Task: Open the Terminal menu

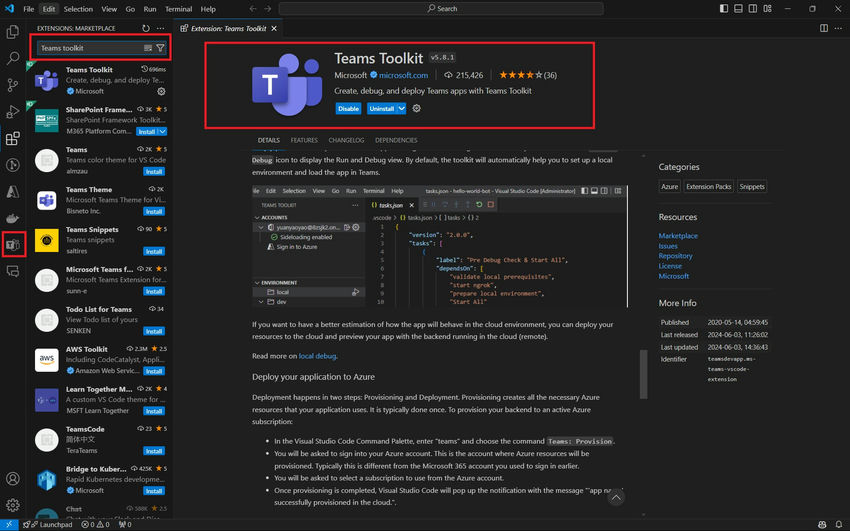Action: click(x=178, y=9)
